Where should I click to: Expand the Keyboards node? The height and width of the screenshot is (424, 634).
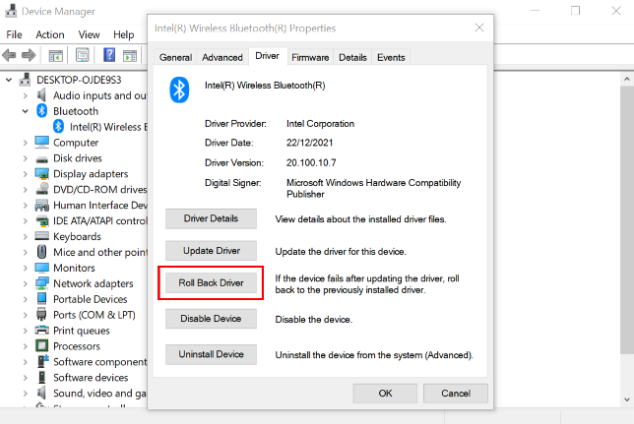25,237
